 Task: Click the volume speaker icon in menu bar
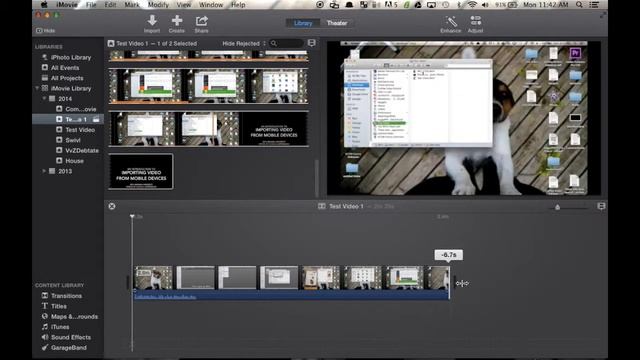485,5
